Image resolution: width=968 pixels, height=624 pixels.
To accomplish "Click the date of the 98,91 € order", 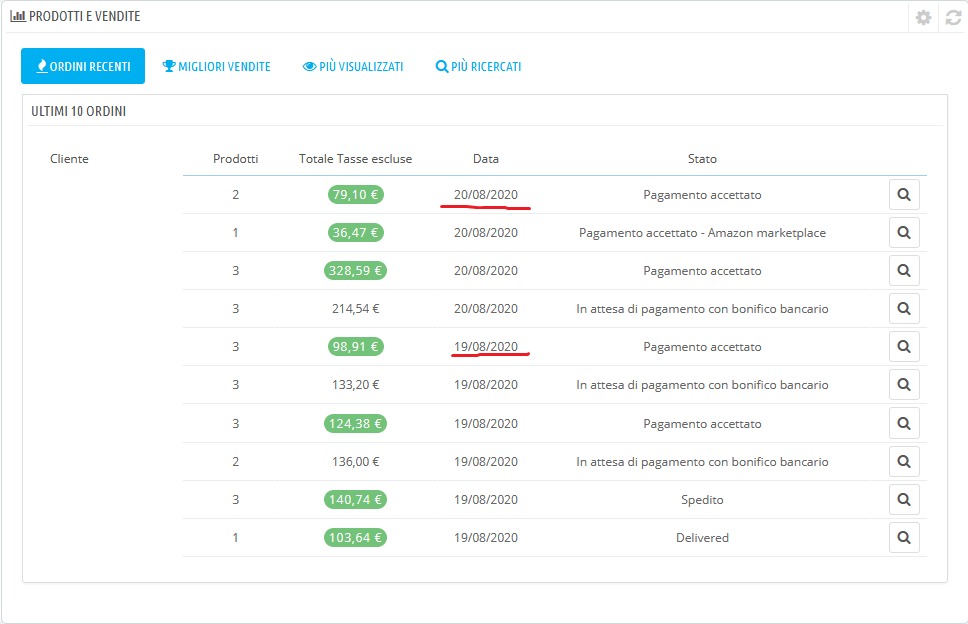I will (x=486, y=346).
